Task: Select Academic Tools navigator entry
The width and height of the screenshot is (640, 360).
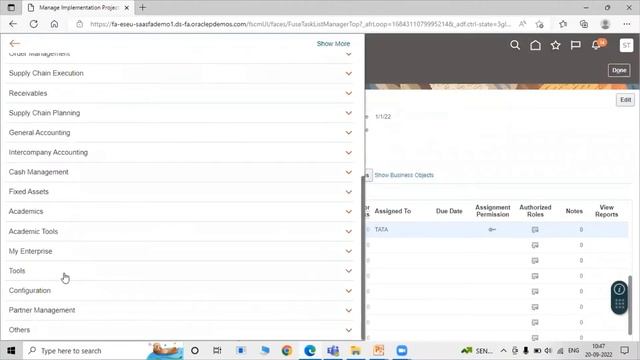Action: coord(33,231)
